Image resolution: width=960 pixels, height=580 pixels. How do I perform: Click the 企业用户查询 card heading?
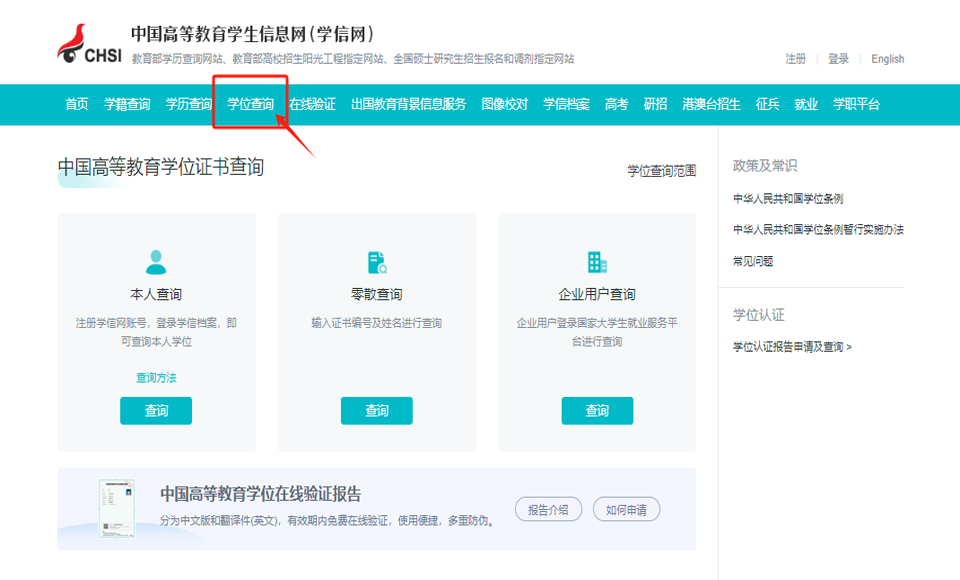tap(597, 295)
